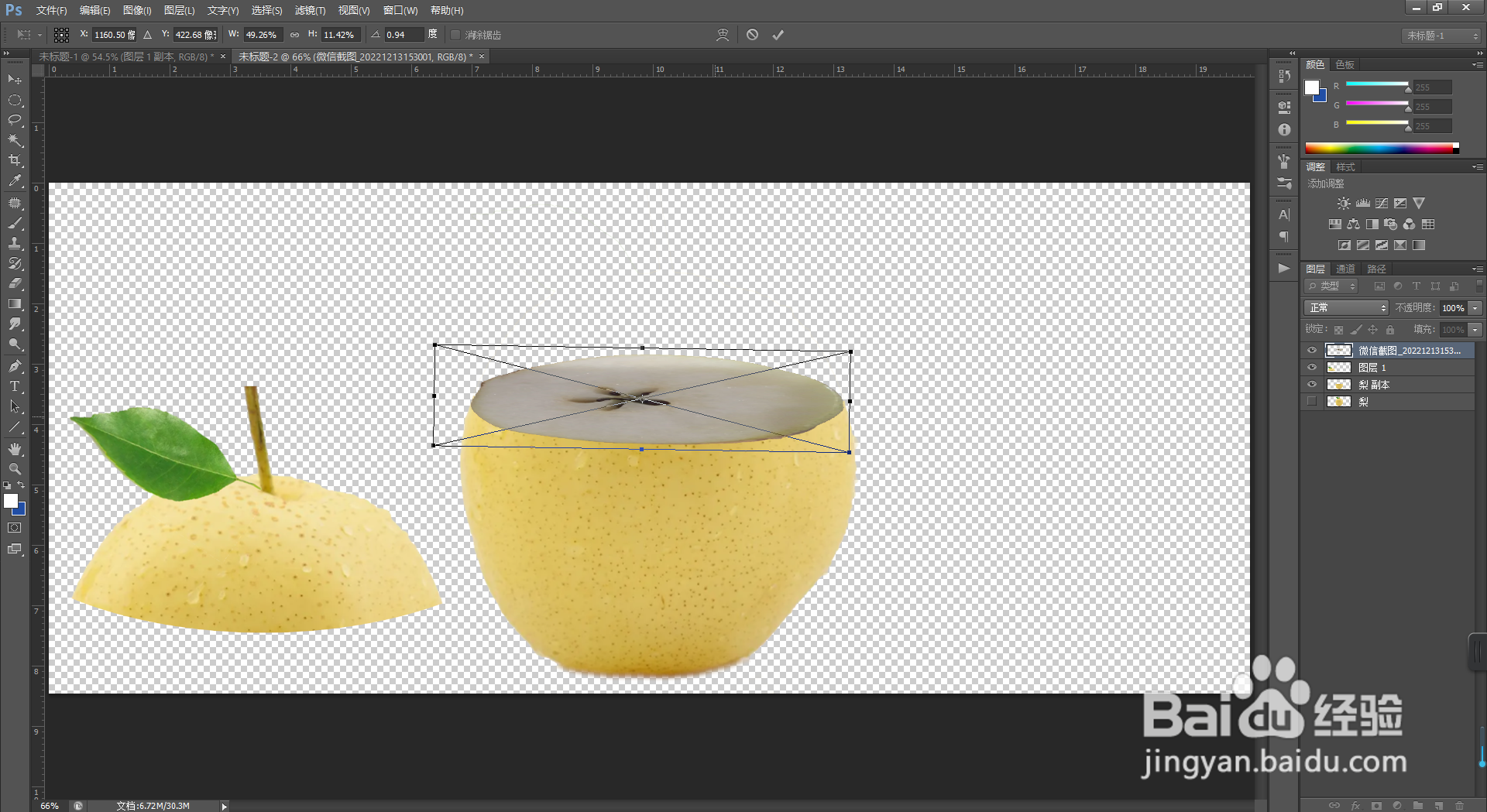Open the 滤镜(T) menu
The height and width of the screenshot is (812, 1487).
pos(310,11)
